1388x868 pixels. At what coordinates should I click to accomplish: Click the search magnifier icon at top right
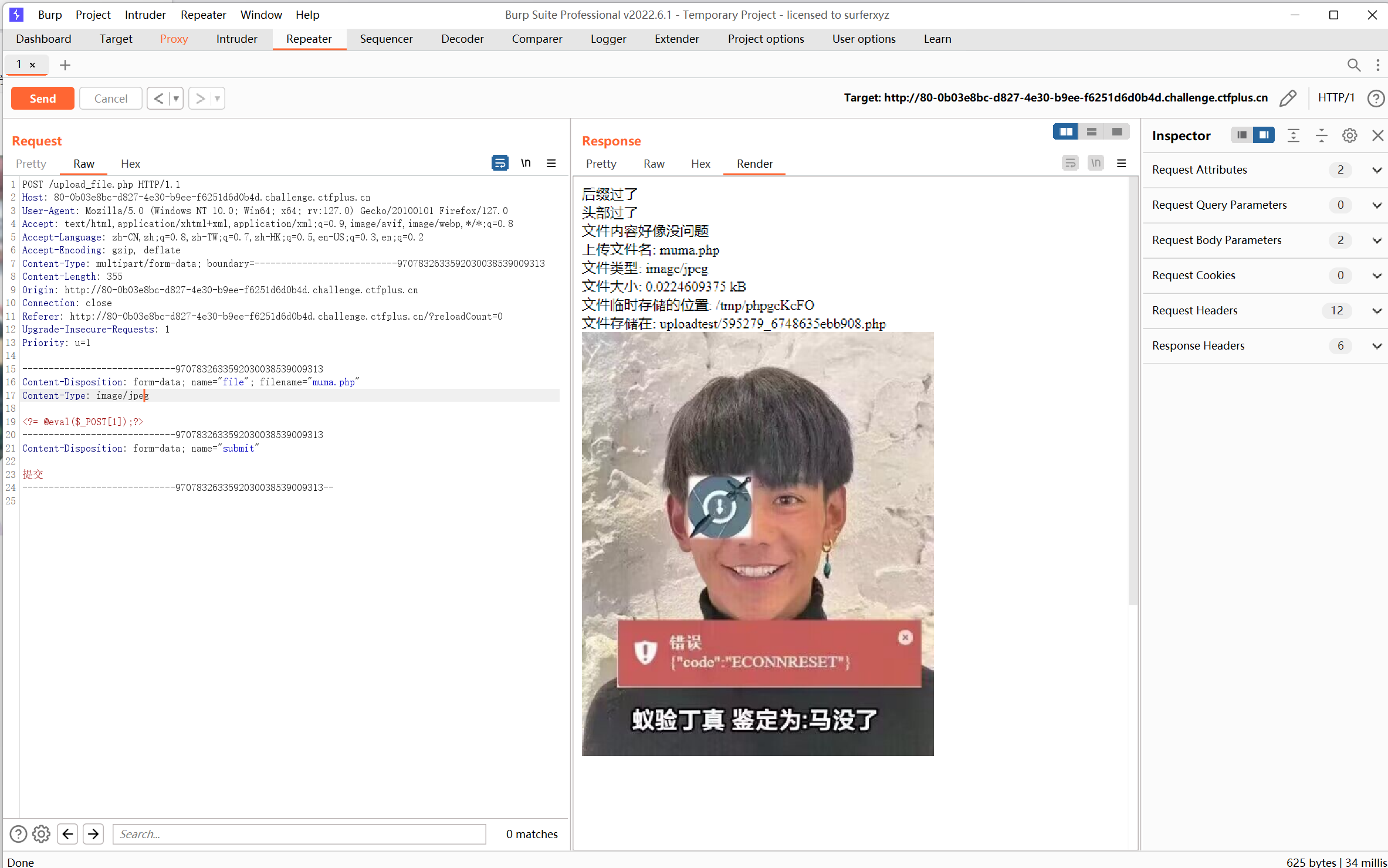click(x=1353, y=65)
